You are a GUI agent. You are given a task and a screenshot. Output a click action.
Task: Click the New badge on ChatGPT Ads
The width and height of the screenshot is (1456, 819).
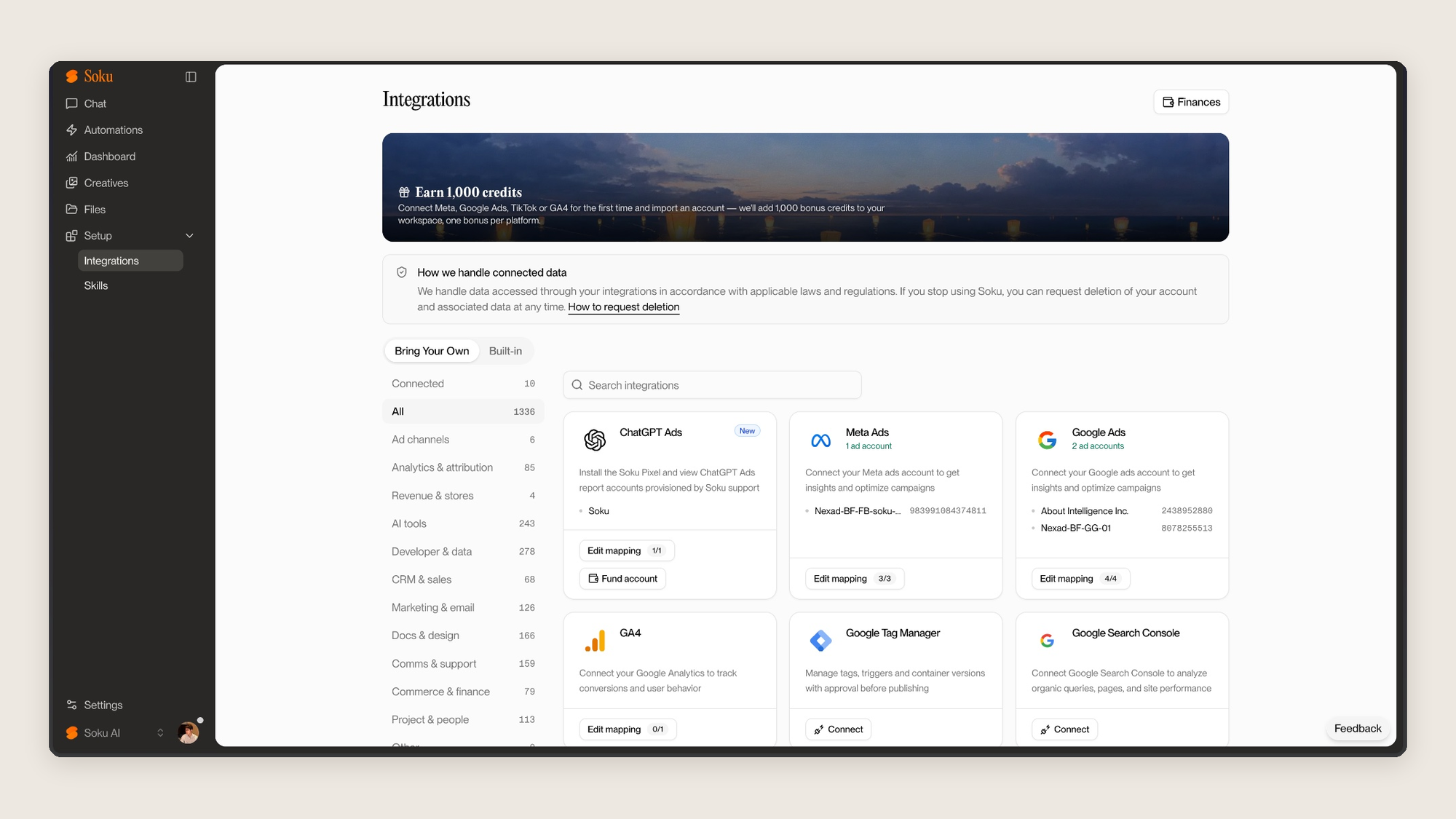click(x=747, y=431)
